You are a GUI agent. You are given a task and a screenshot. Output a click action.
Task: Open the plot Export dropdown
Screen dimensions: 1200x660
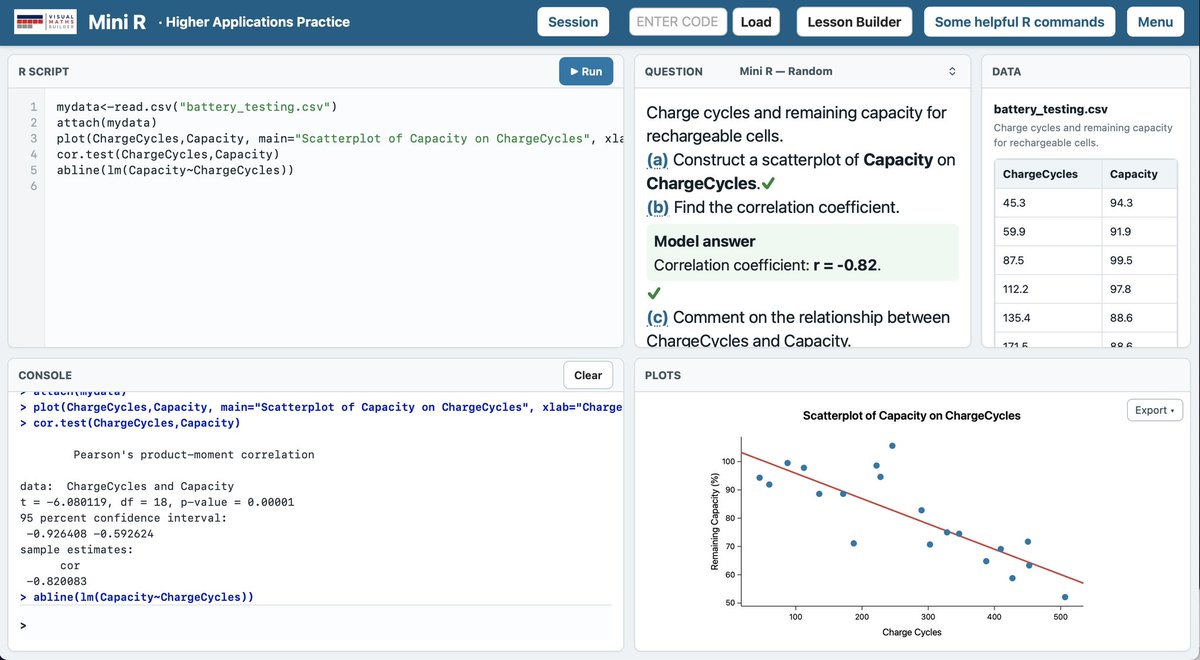(1155, 410)
